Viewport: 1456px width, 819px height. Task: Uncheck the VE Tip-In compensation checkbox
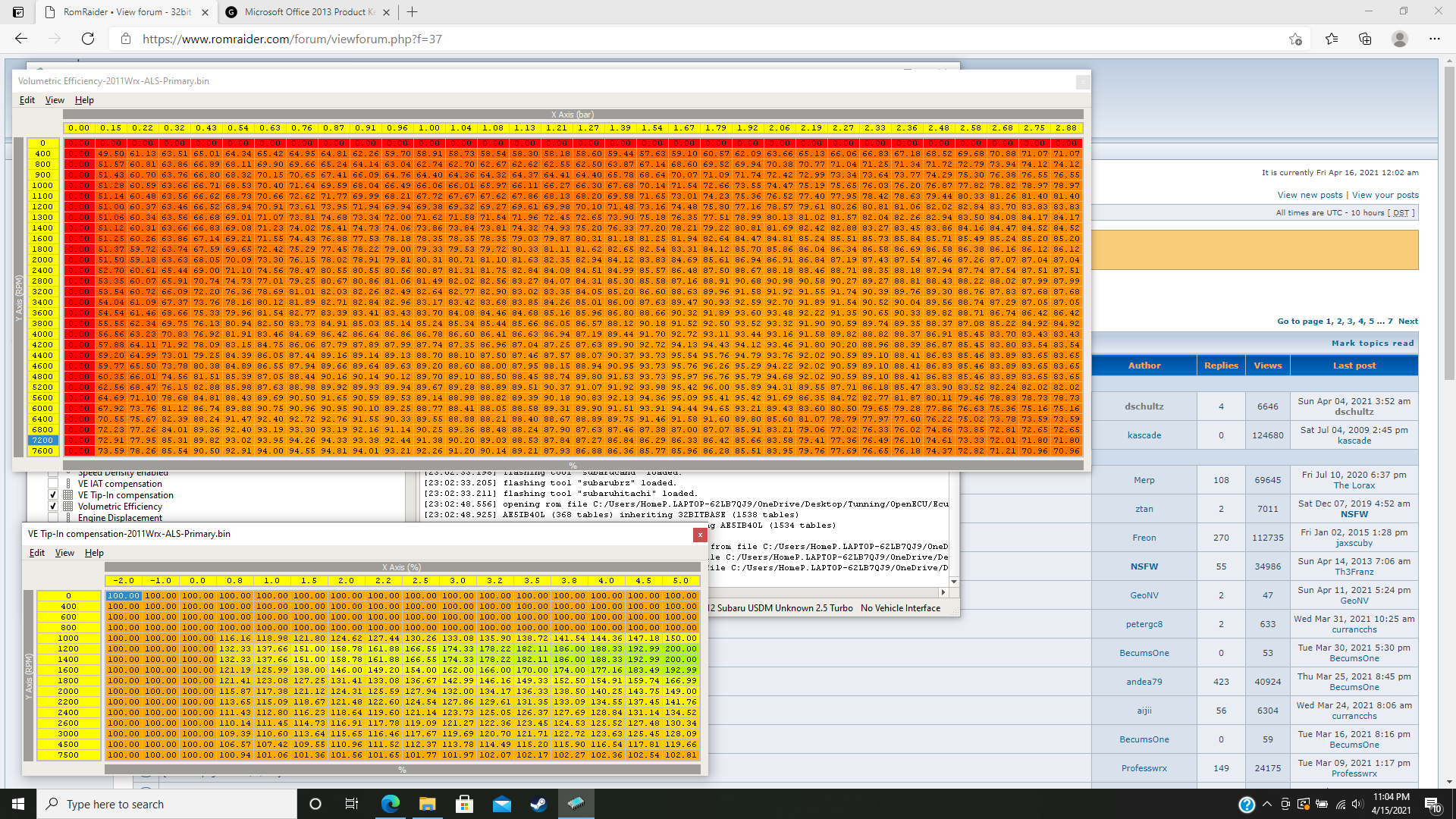tap(53, 495)
